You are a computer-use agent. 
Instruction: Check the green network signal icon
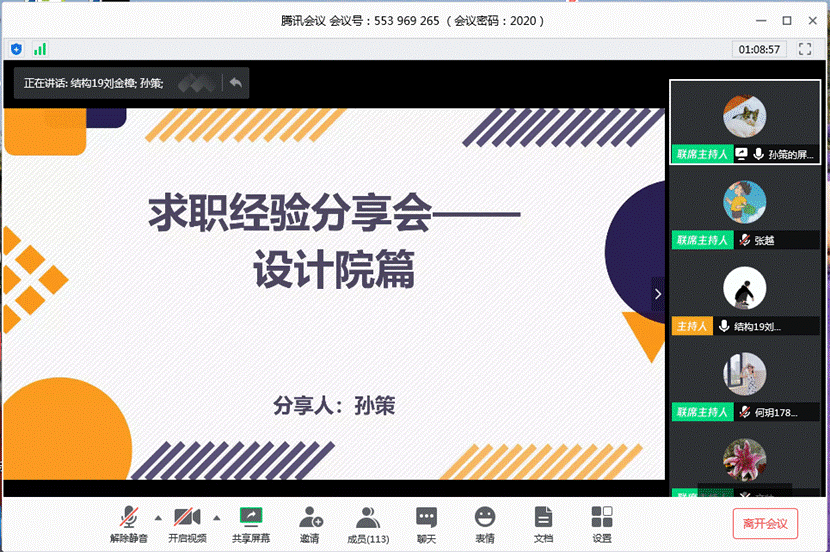click(x=40, y=48)
